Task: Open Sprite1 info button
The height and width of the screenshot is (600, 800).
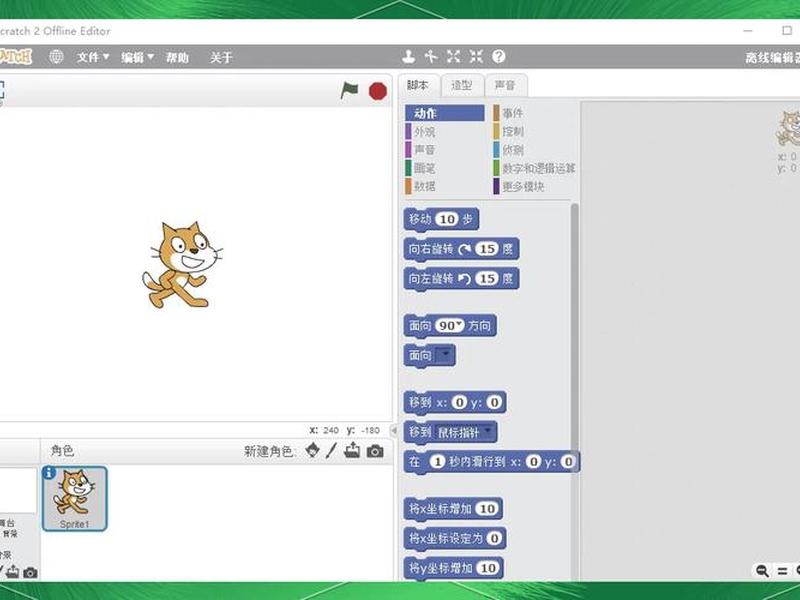Action: pos(48,473)
